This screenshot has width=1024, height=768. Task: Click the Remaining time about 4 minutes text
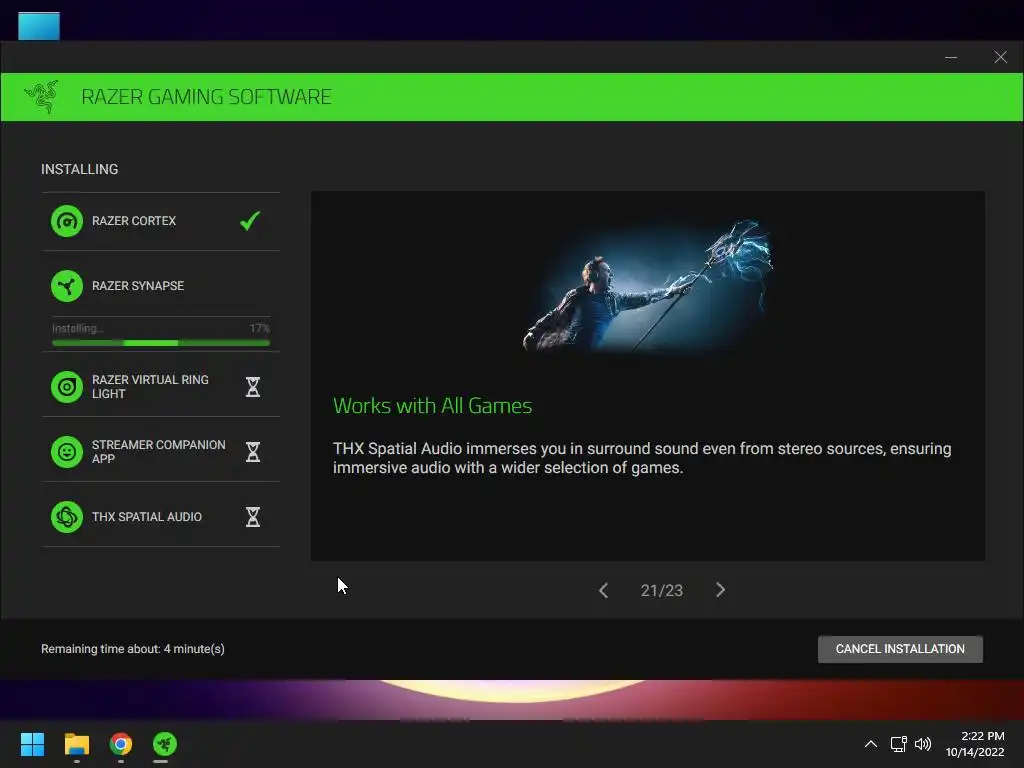(133, 649)
